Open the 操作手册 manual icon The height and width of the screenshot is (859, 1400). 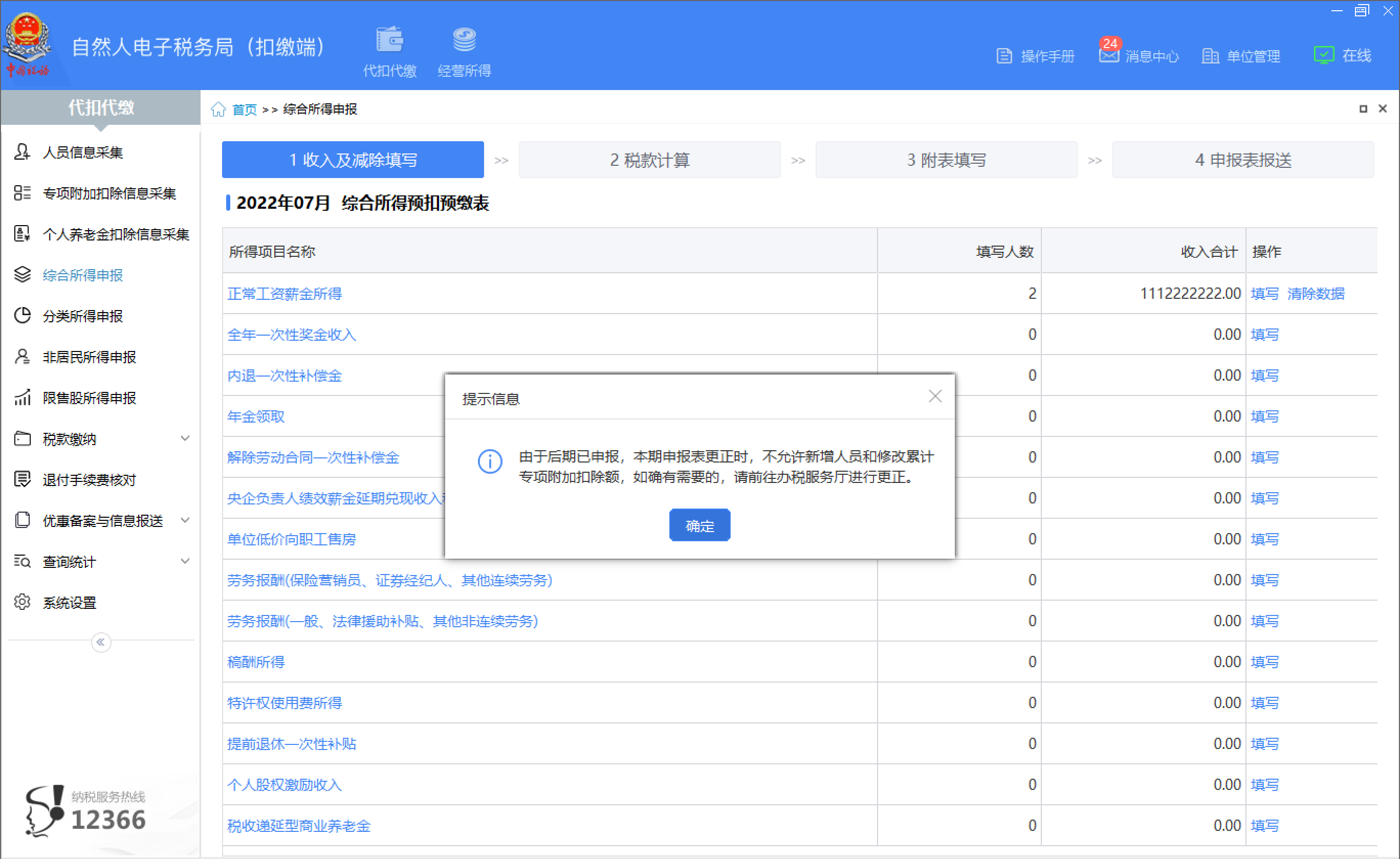tap(1004, 56)
